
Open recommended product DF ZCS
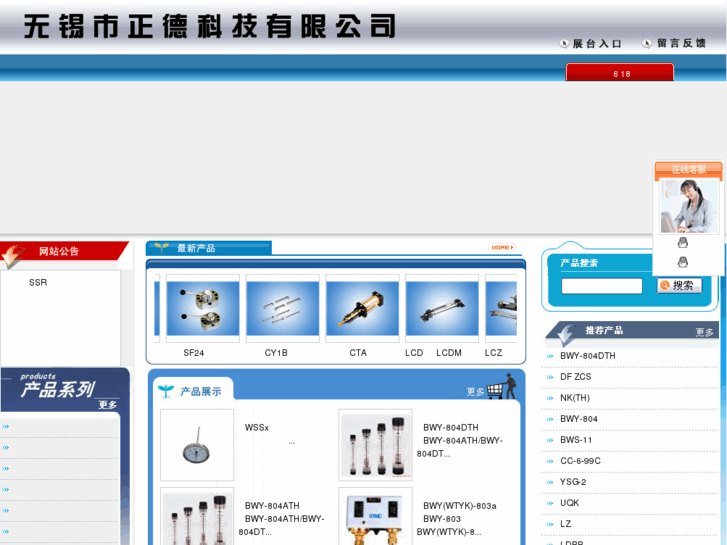pyautogui.click(x=575, y=377)
